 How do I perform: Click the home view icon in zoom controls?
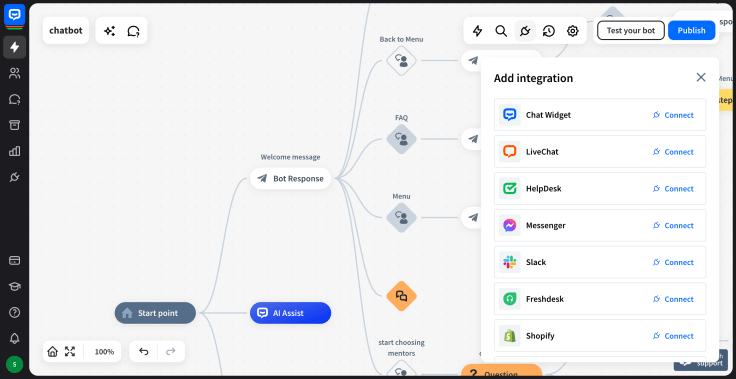tap(53, 351)
